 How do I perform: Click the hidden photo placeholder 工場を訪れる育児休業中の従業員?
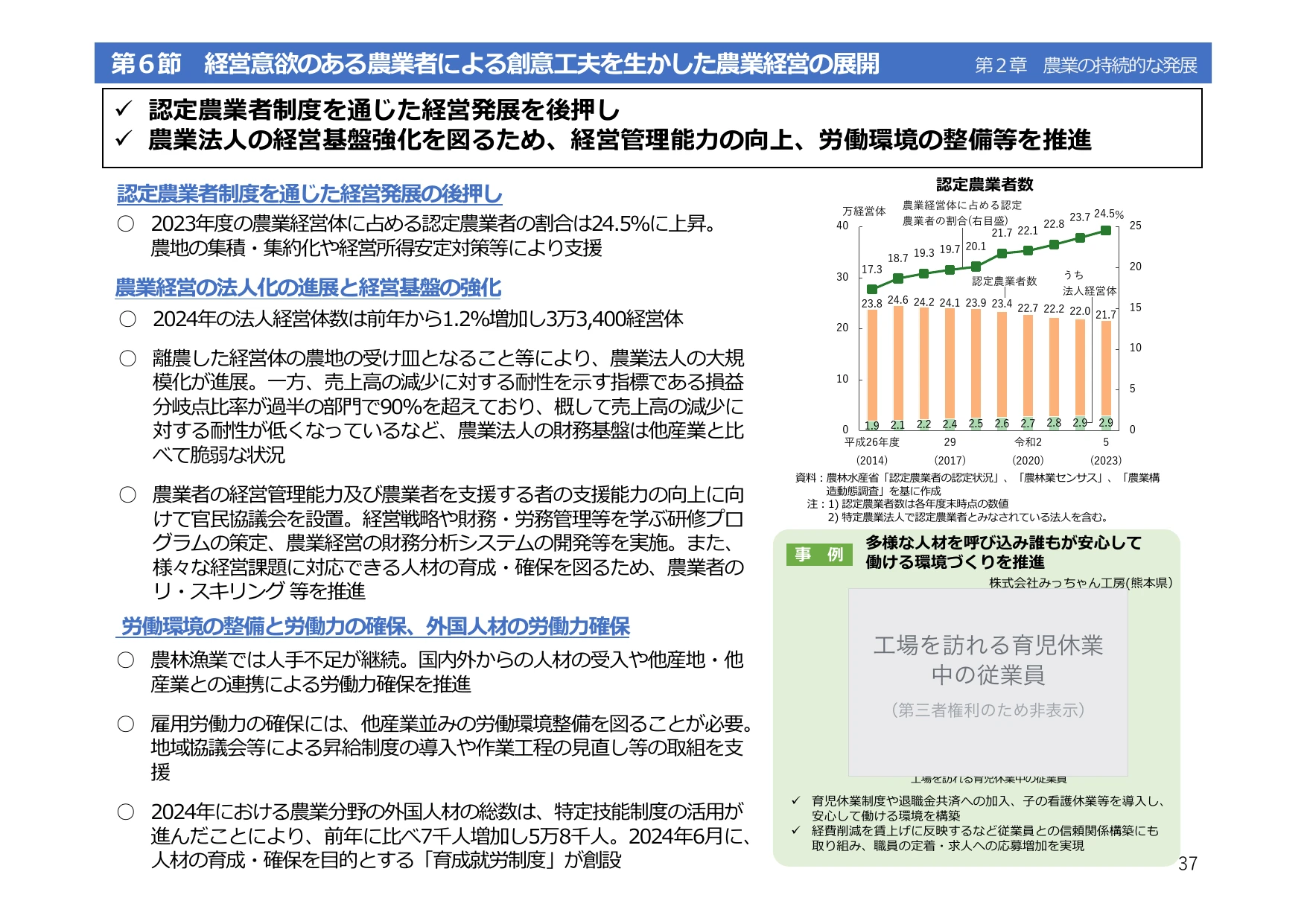point(988,682)
